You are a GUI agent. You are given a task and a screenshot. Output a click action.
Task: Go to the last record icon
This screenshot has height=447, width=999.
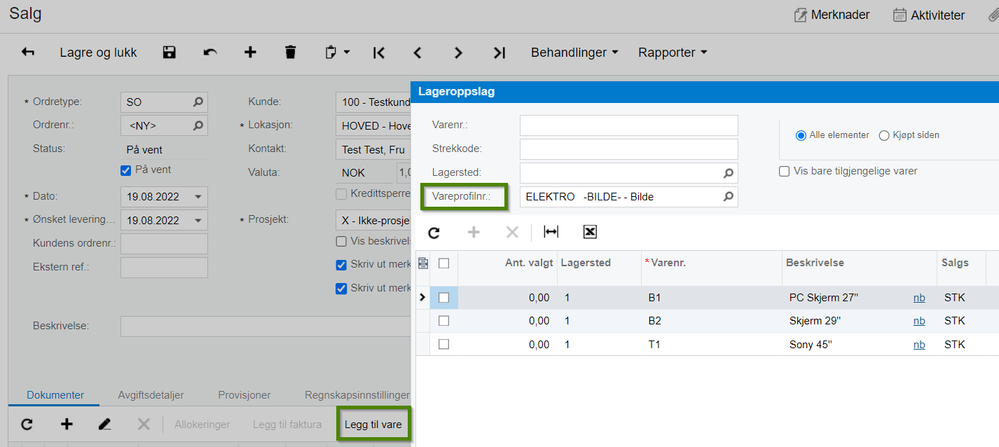tap(500, 53)
